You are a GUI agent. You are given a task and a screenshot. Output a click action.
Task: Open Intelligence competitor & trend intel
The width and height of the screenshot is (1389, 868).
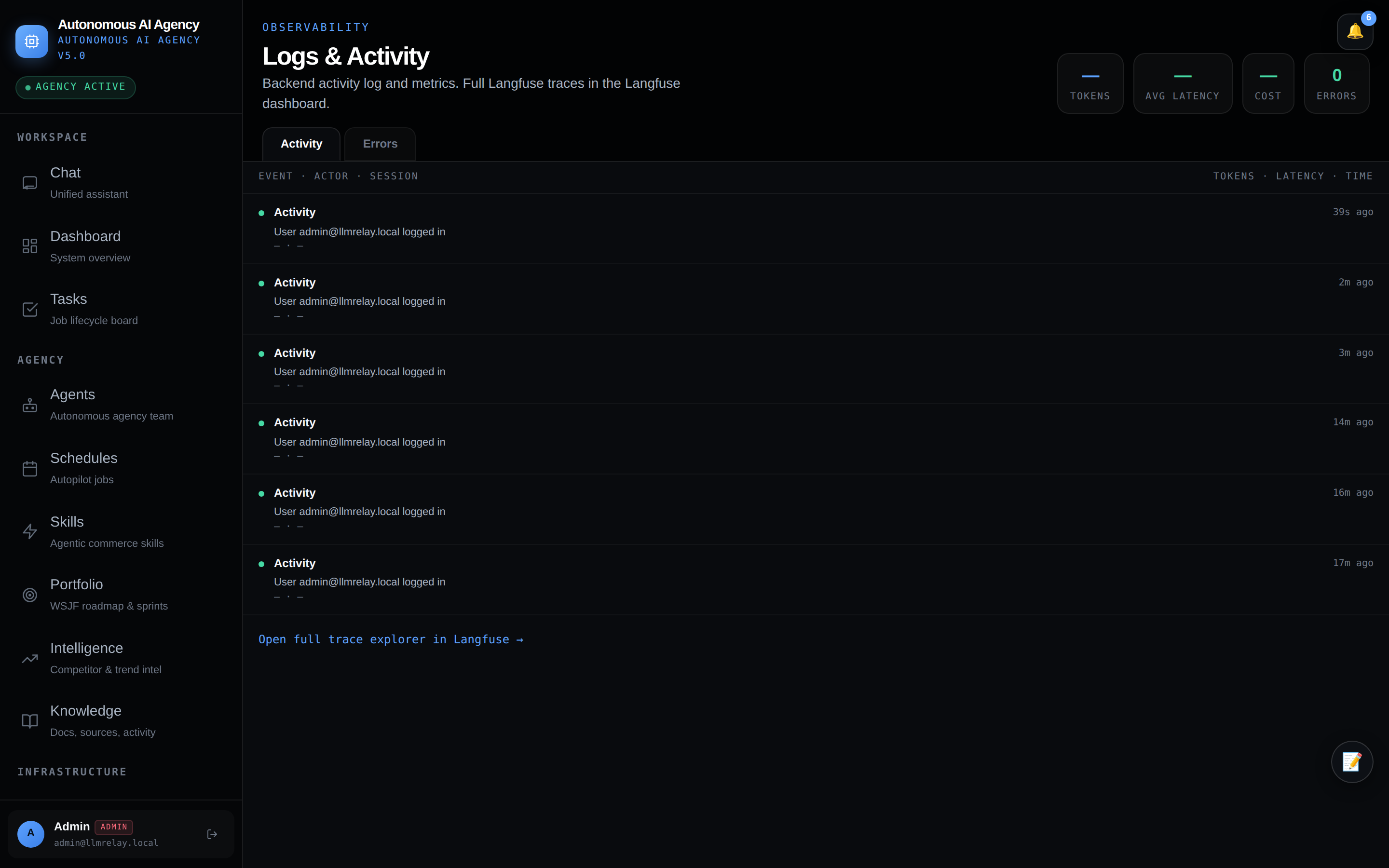(121, 658)
